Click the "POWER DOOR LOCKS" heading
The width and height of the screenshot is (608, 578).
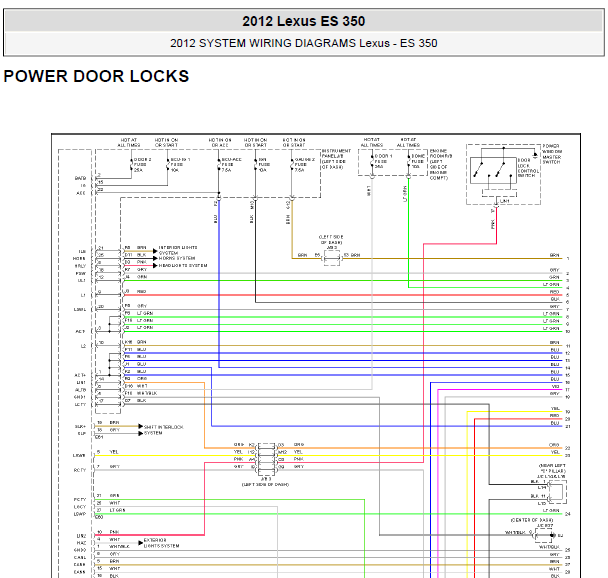(x=96, y=76)
